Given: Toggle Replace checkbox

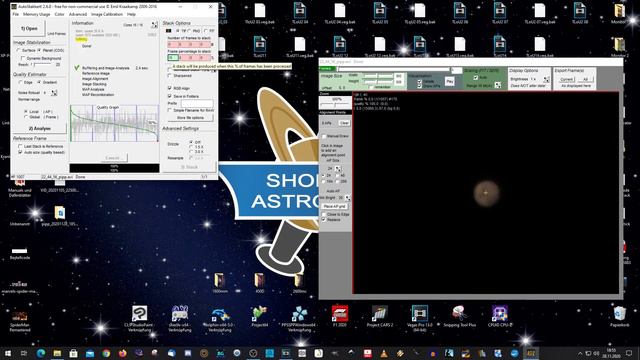Looking at the screenshot, I should (x=324, y=220).
